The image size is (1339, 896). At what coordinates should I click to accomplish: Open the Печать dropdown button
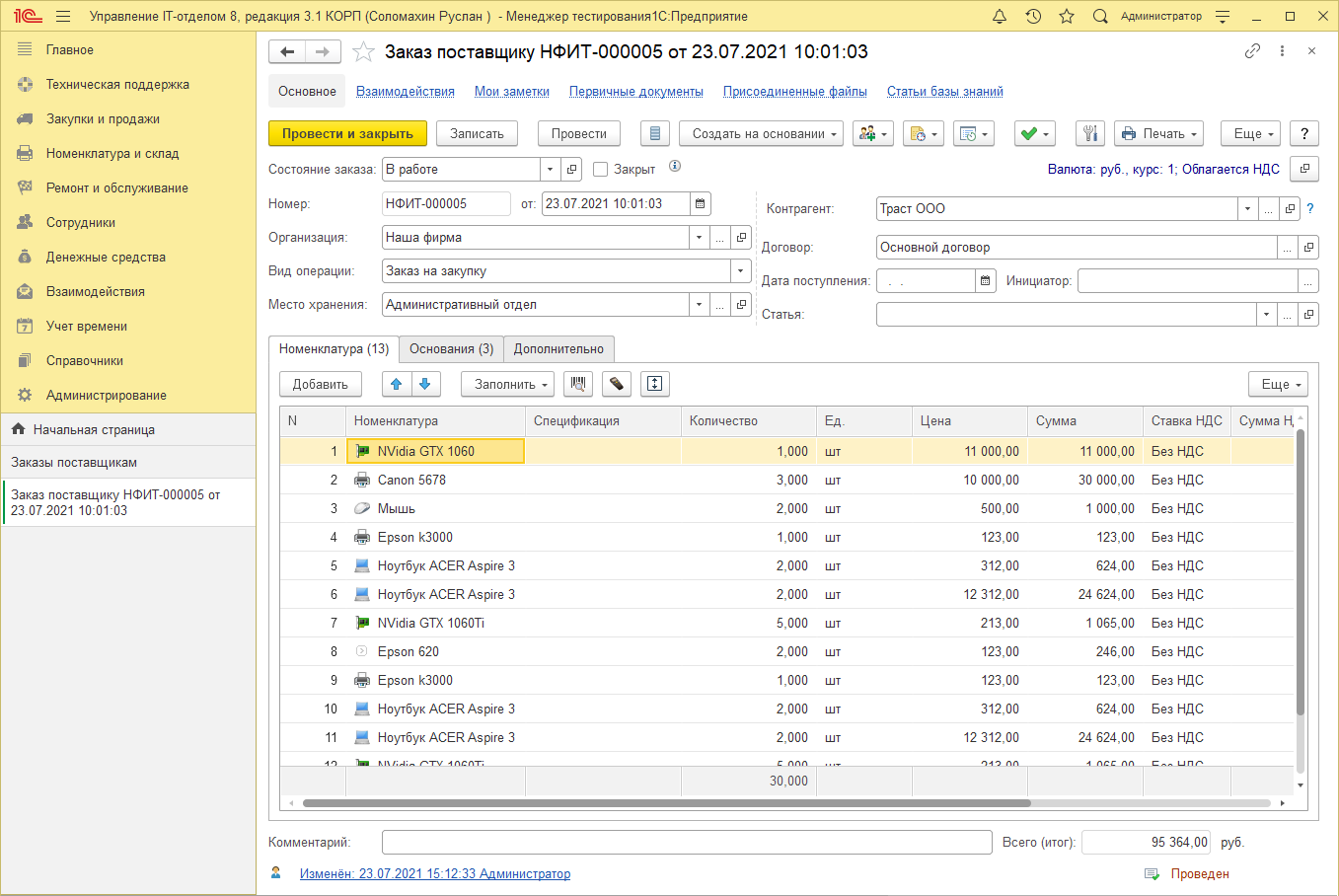tap(1159, 134)
